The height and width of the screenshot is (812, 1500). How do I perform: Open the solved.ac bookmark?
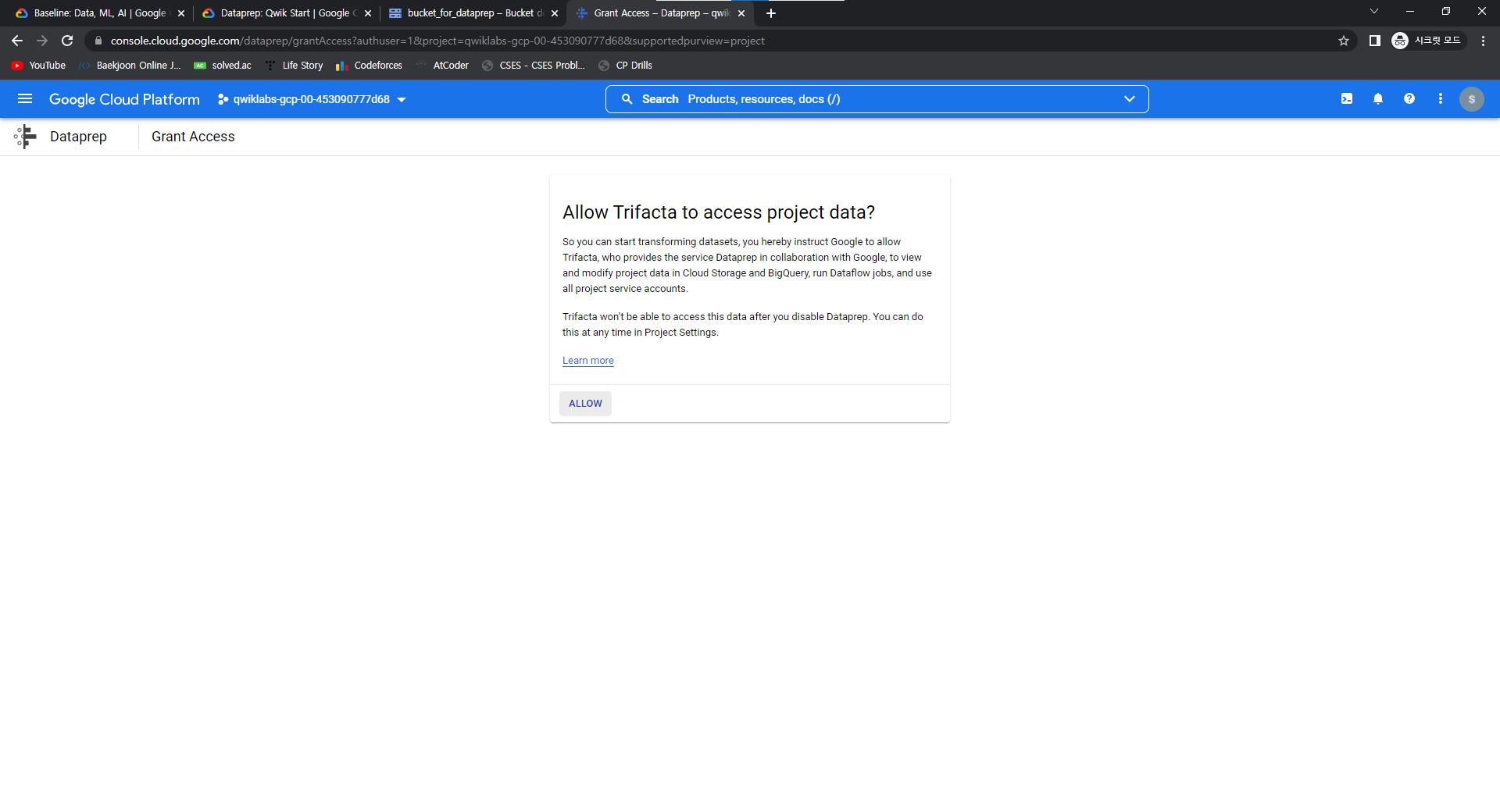point(223,66)
